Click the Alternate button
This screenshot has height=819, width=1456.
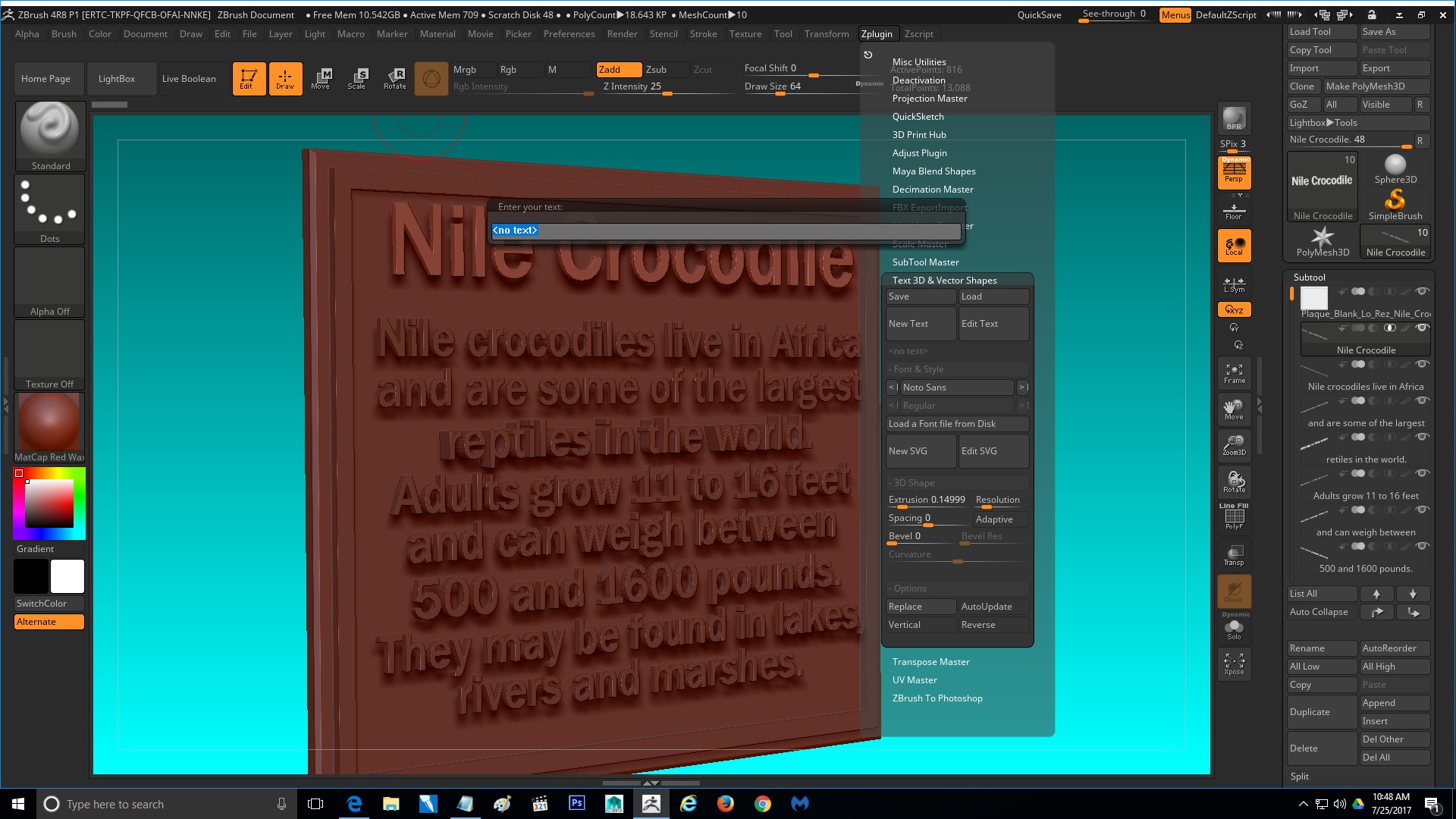pos(49,622)
